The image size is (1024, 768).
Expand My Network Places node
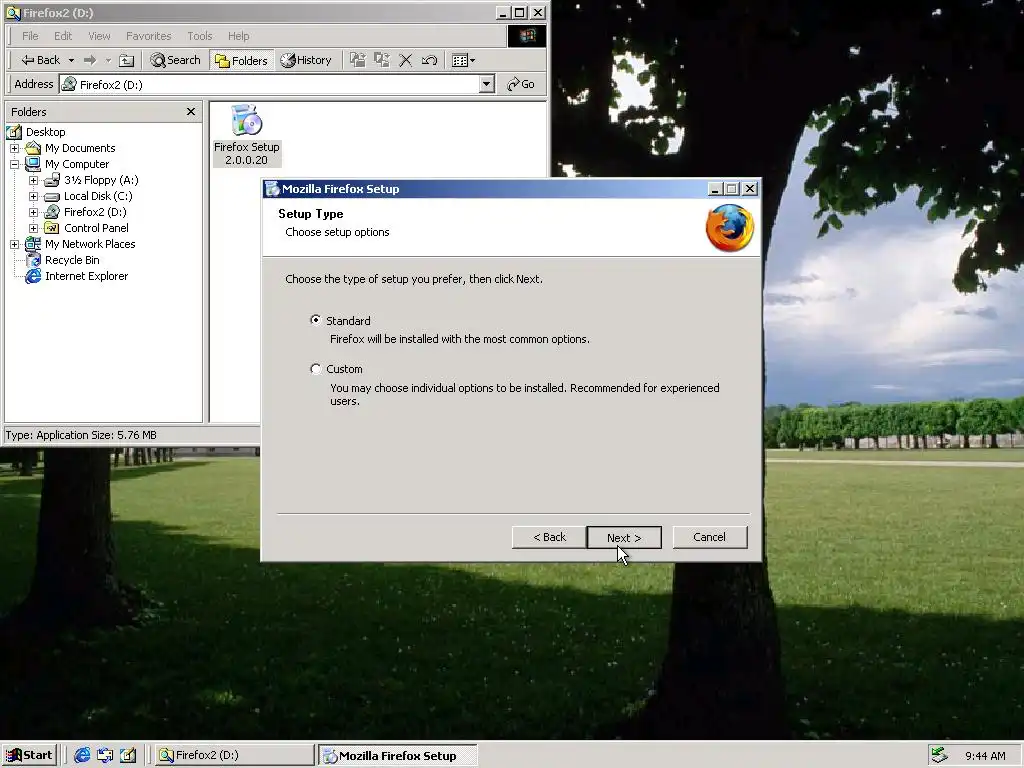click(x=14, y=244)
